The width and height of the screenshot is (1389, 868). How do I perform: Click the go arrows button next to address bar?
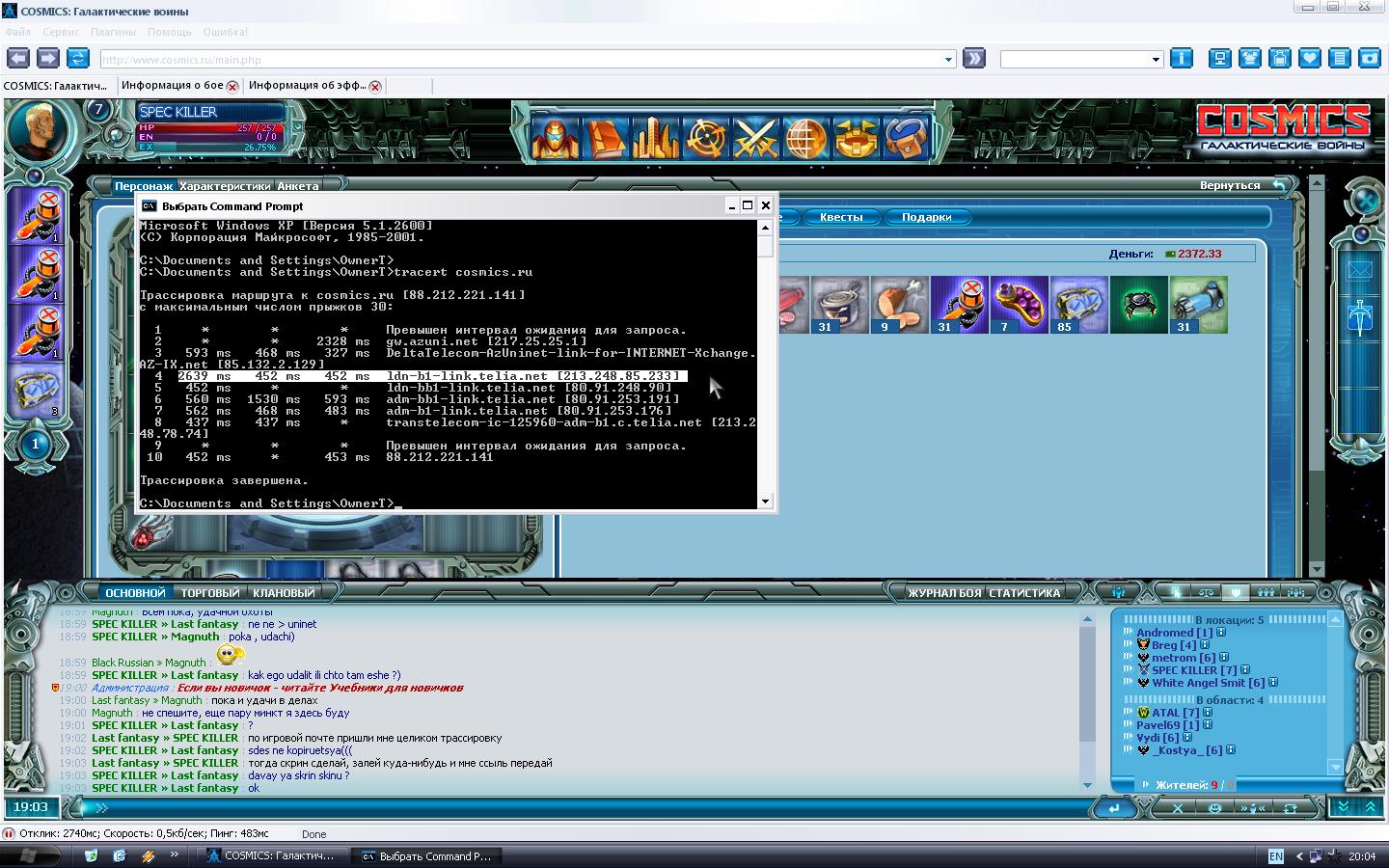pos(974,58)
